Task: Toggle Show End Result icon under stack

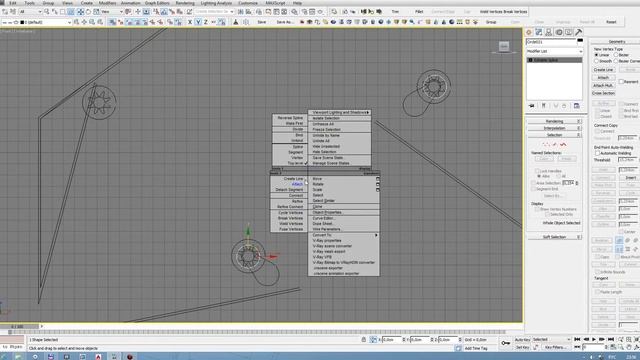Action: pyautogui.click(x=544, y=106)
